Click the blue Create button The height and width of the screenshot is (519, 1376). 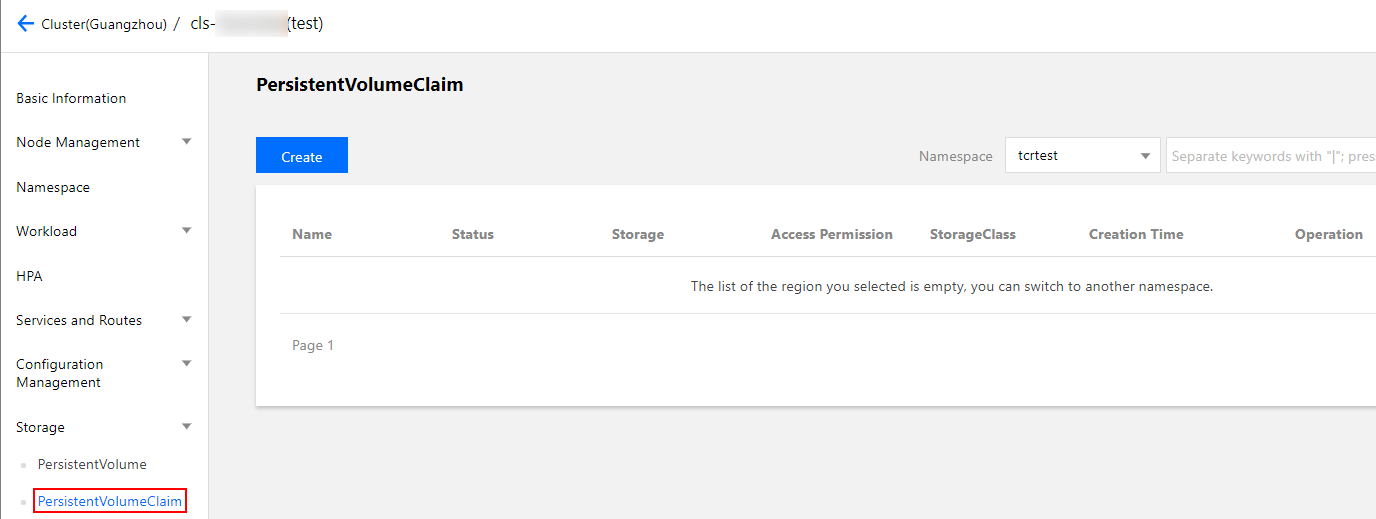coord(301,156)
